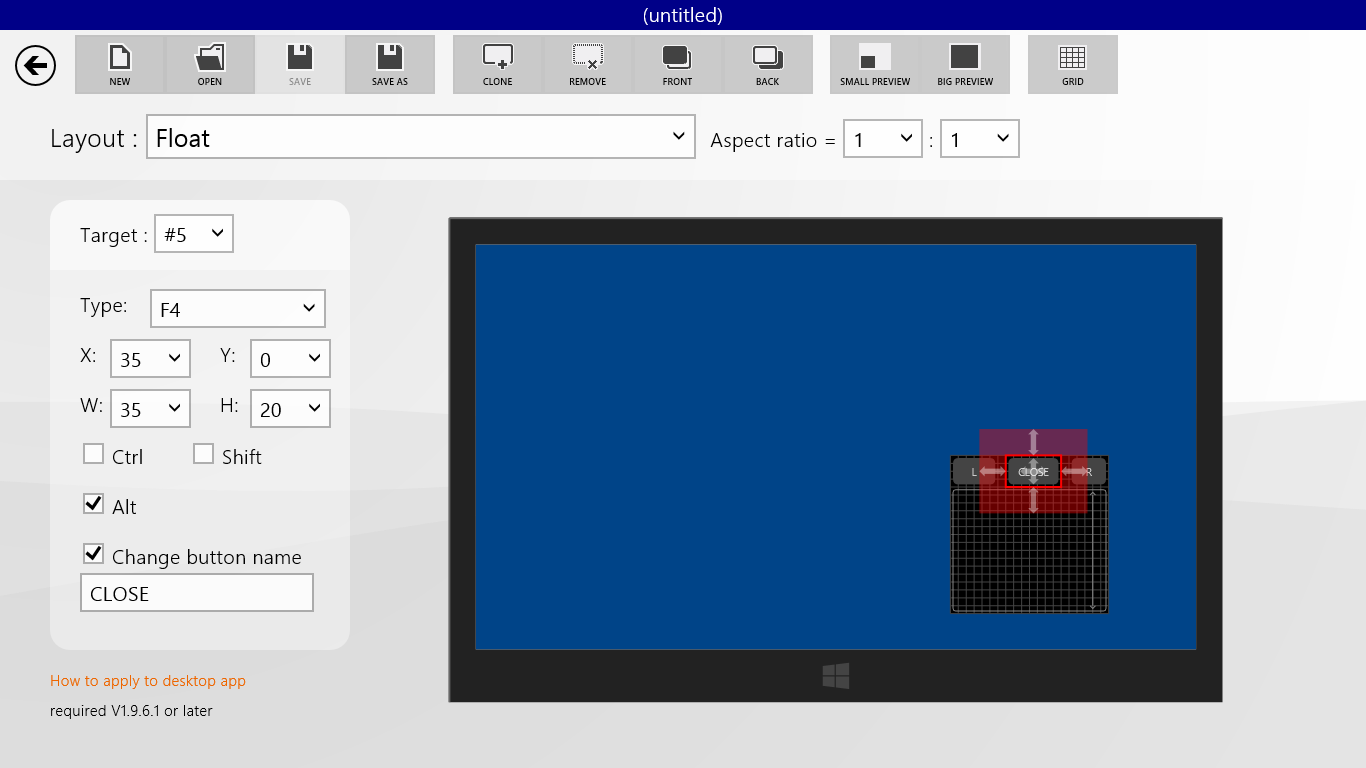This screenshot has height=768, width=1366.
Task: Open the How to apply to desktop app link
Action: 147,680
